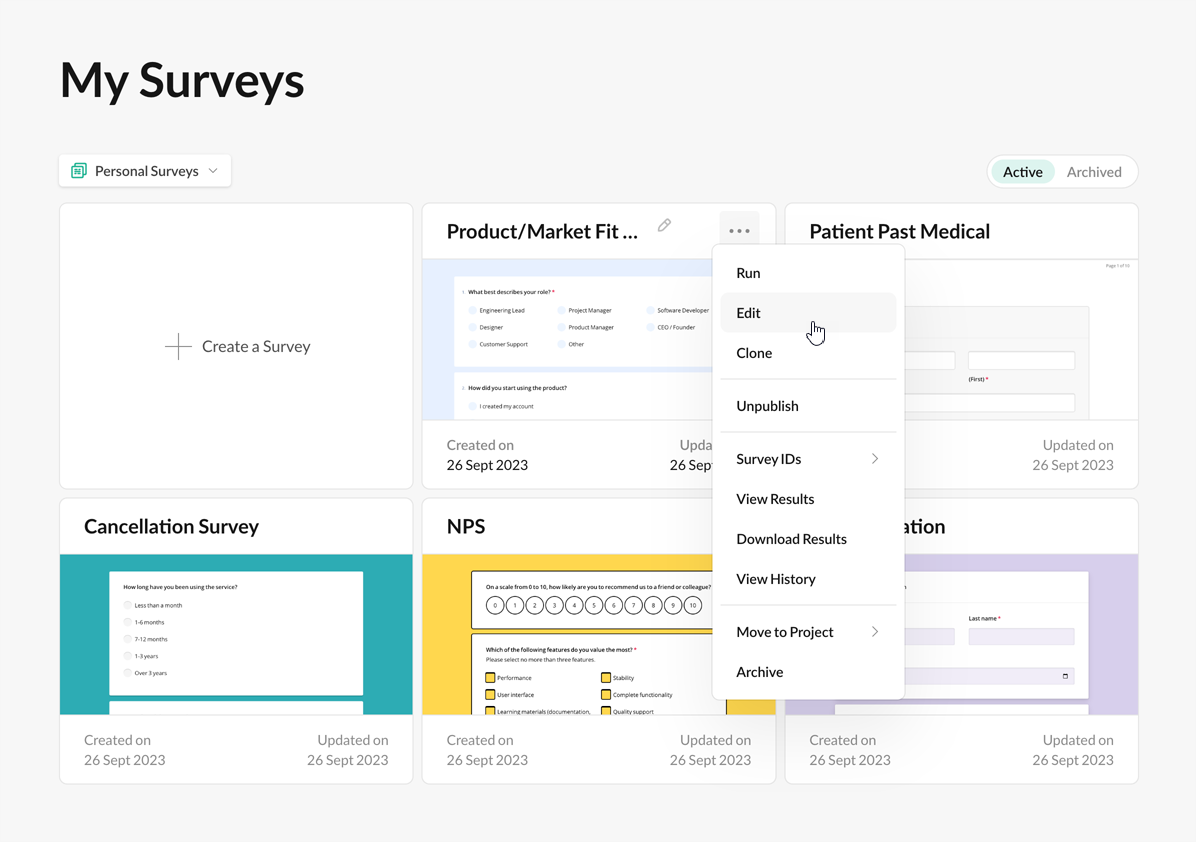This screenshot has height=842, width=1196.
Task: Open the Cancellation Survey preview
Action: [235, 634]
